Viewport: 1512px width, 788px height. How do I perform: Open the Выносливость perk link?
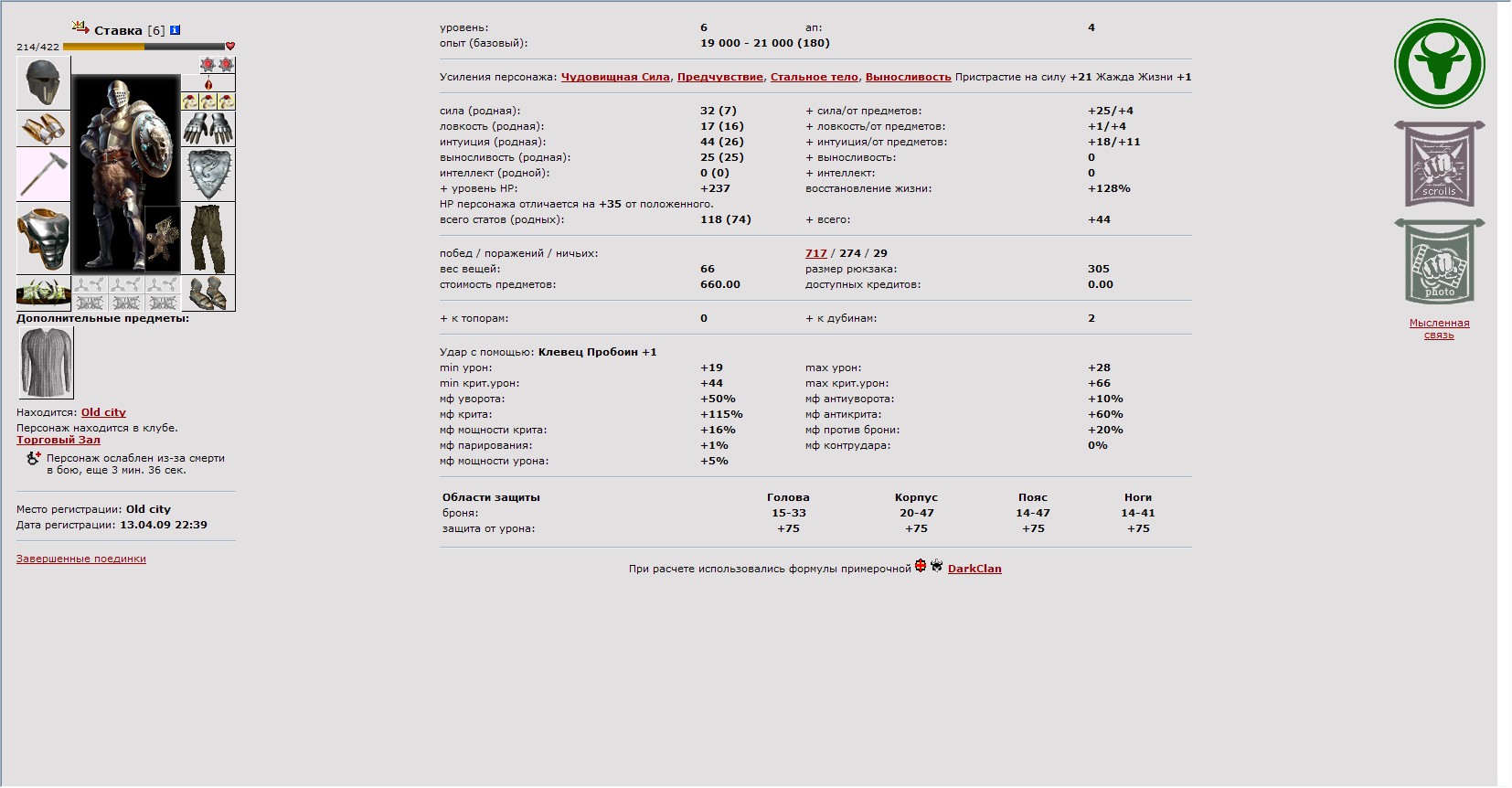pos(909,77)
